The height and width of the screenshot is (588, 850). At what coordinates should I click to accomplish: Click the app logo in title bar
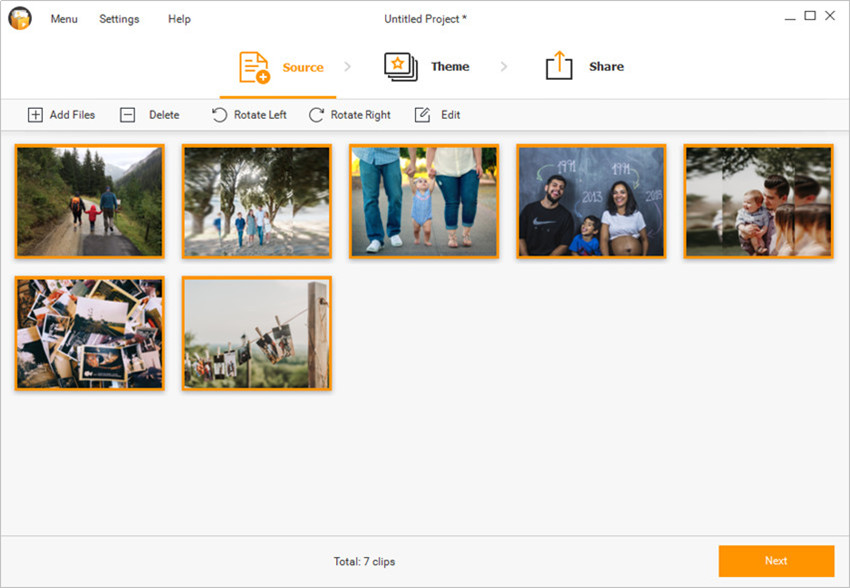[20, 18]
